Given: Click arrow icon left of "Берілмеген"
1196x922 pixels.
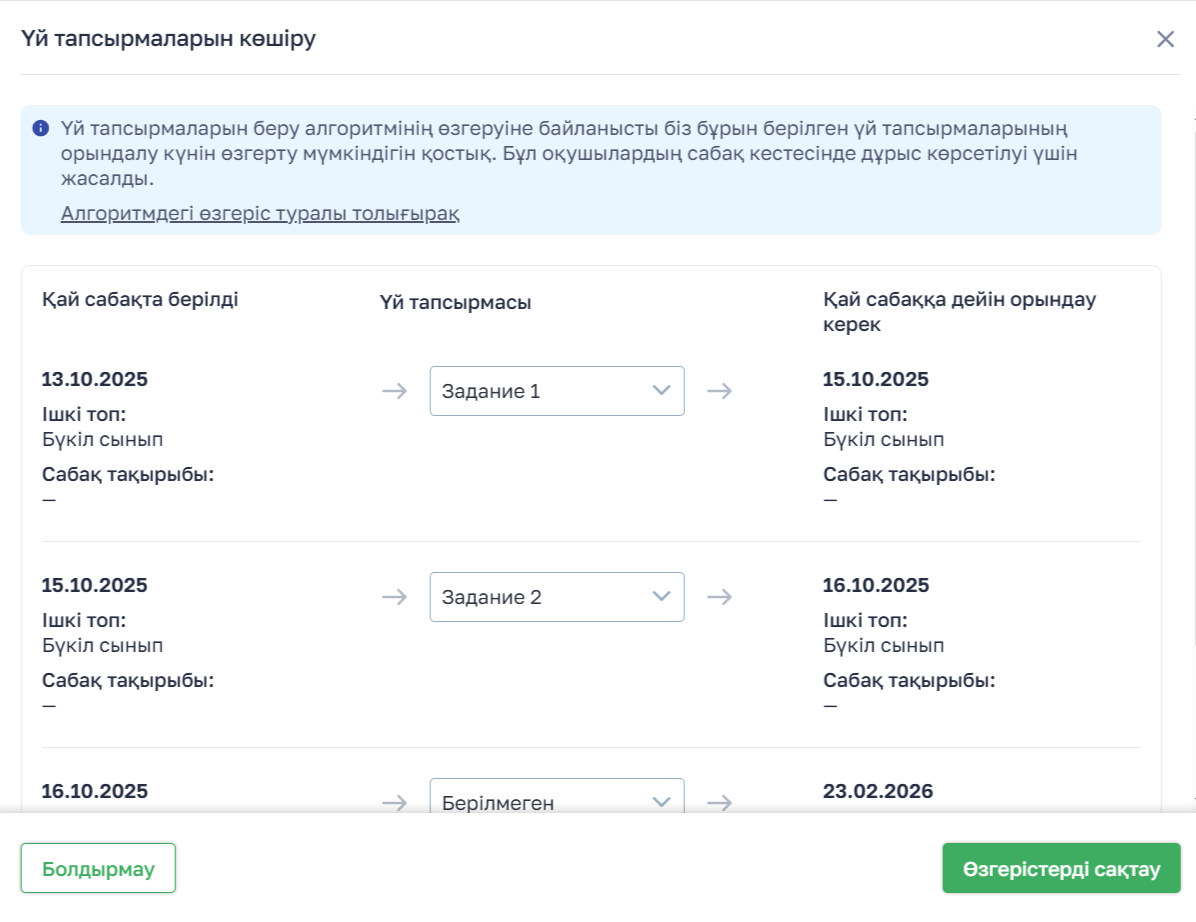Looking at the screenshot, I should [x=395, y=802].
